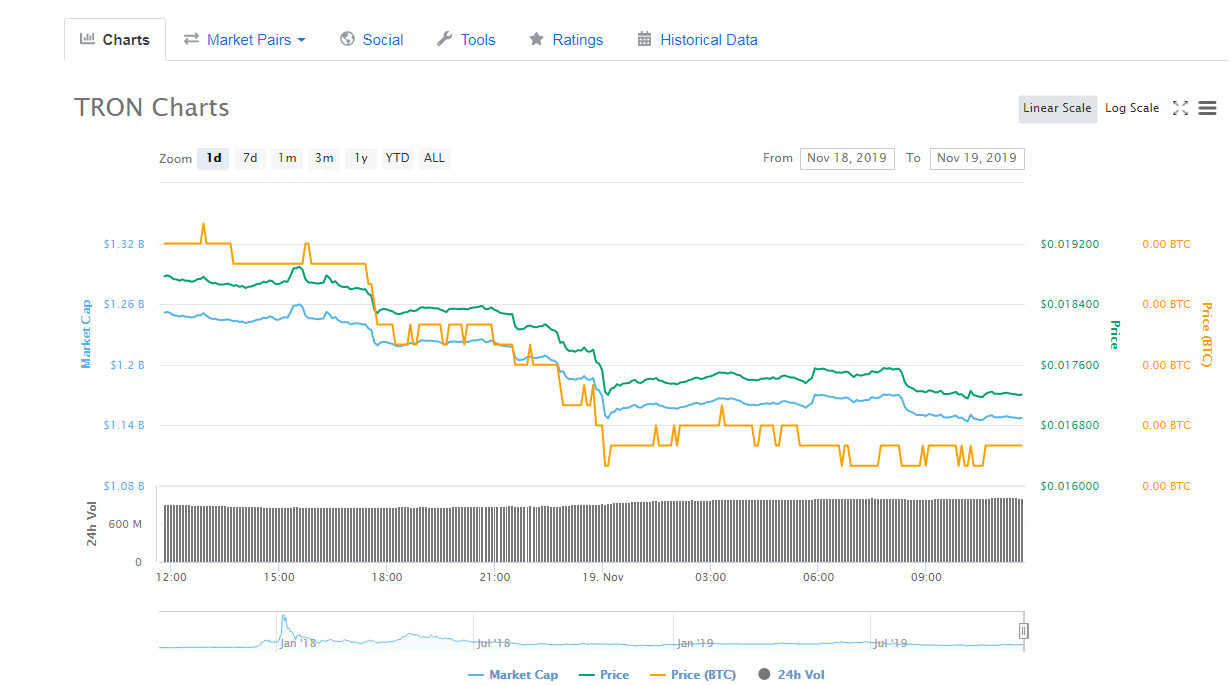
Task: Set zoom to 1d
Action: [x=213, y=158]
